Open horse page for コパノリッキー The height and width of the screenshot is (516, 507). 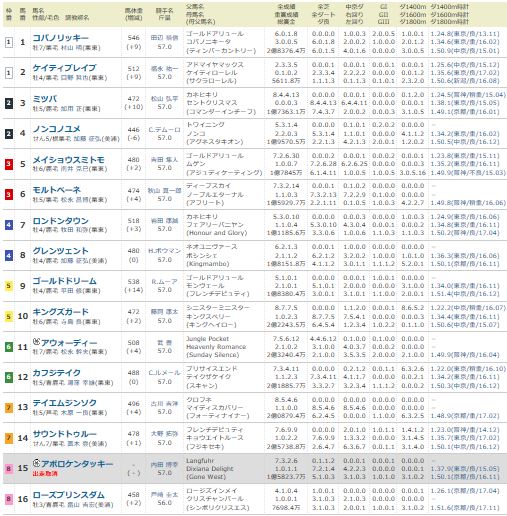[x=60, y=38]
